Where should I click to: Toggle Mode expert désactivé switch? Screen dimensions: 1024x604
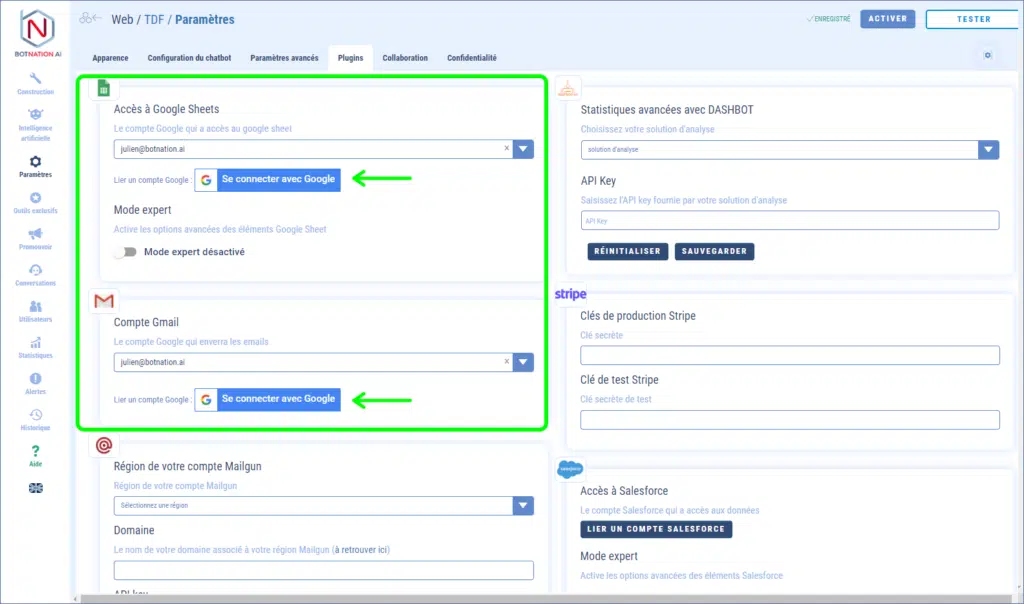(125, 252)
